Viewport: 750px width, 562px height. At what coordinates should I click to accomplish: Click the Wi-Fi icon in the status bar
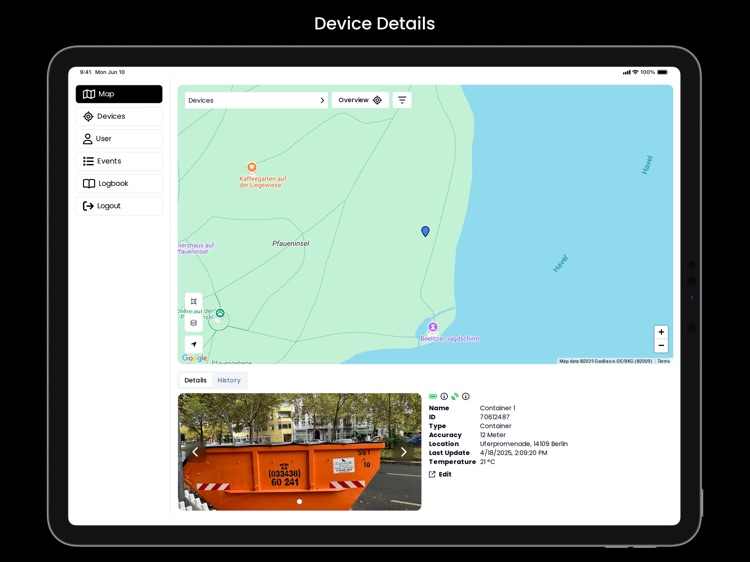click(635, 72)
